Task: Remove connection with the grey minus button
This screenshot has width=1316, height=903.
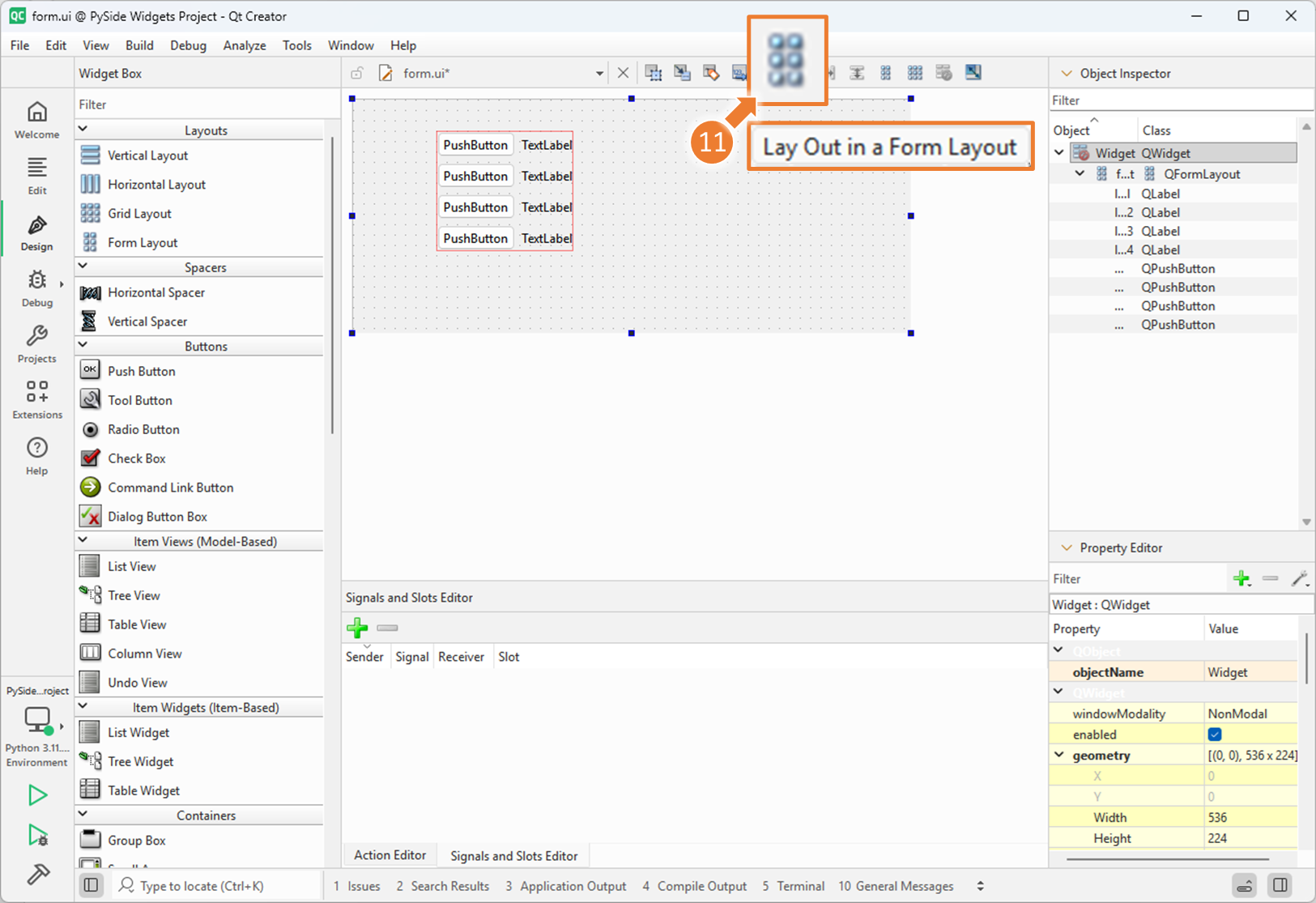Action: pyautogui.click(x=388, y=628)
